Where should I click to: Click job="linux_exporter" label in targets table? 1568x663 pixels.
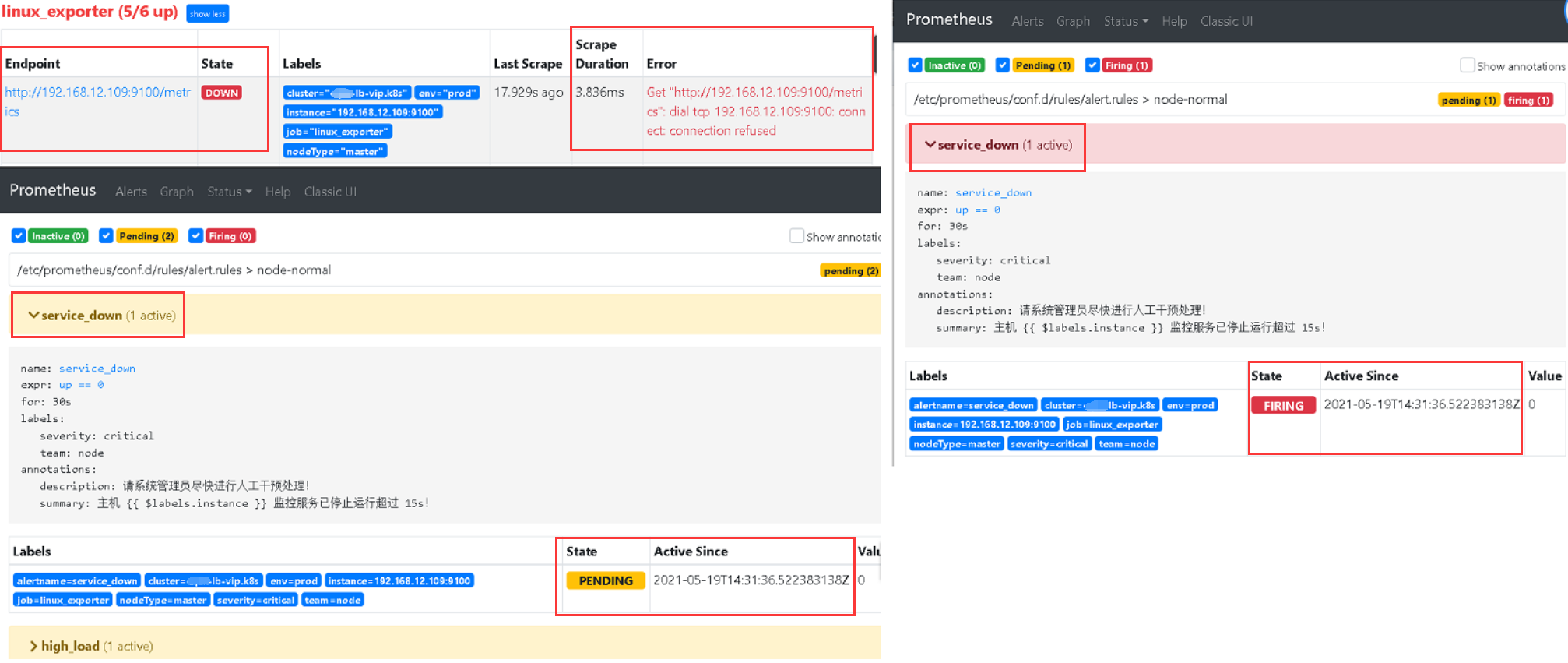(337, 132)
